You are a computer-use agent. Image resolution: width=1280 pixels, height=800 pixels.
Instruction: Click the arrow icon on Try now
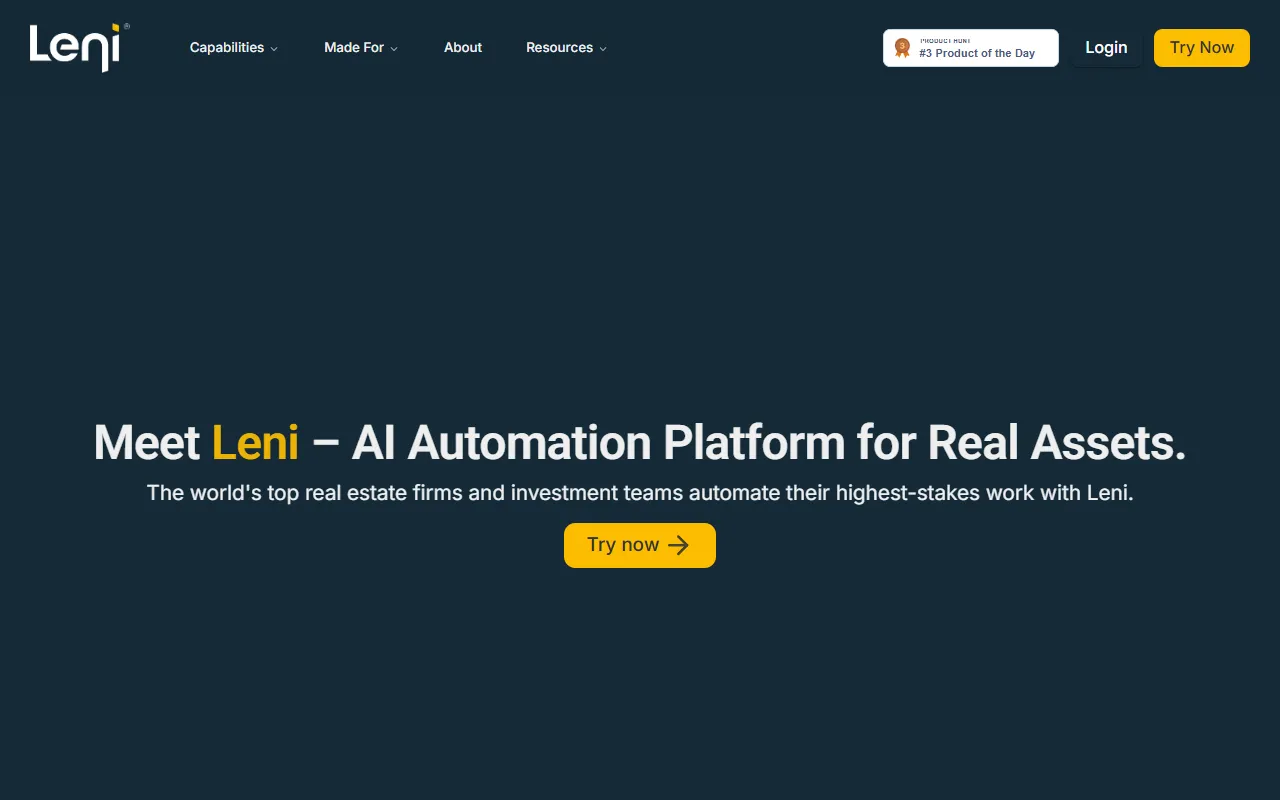click(679, 545)
